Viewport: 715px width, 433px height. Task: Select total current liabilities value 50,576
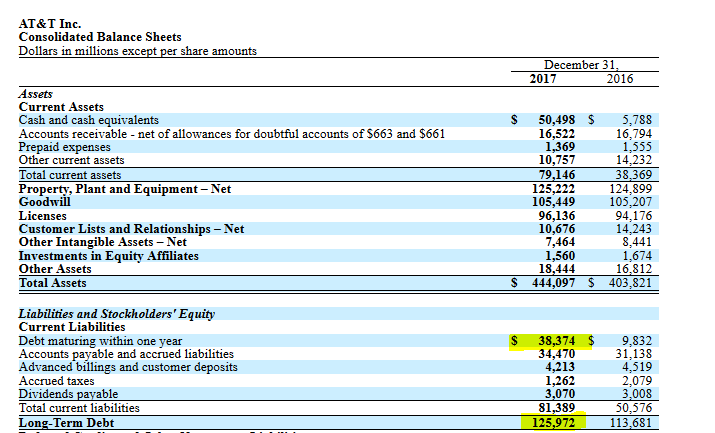click(634, 408)
